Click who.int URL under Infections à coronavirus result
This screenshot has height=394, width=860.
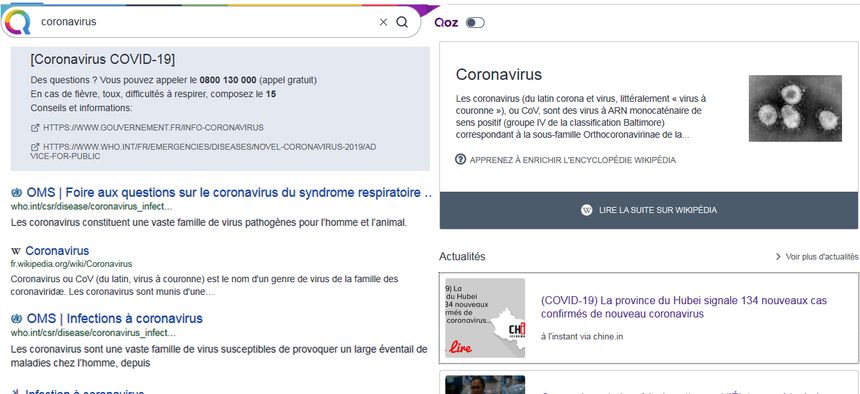(x=92, y=333)
